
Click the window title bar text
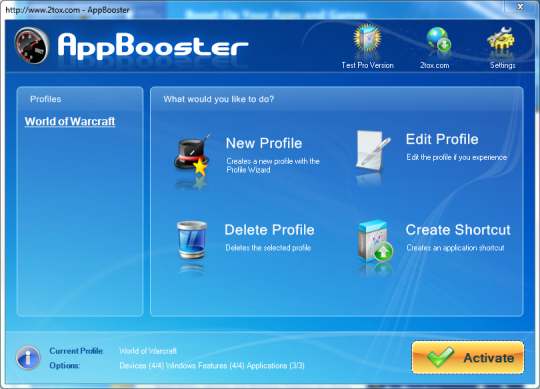68,10
